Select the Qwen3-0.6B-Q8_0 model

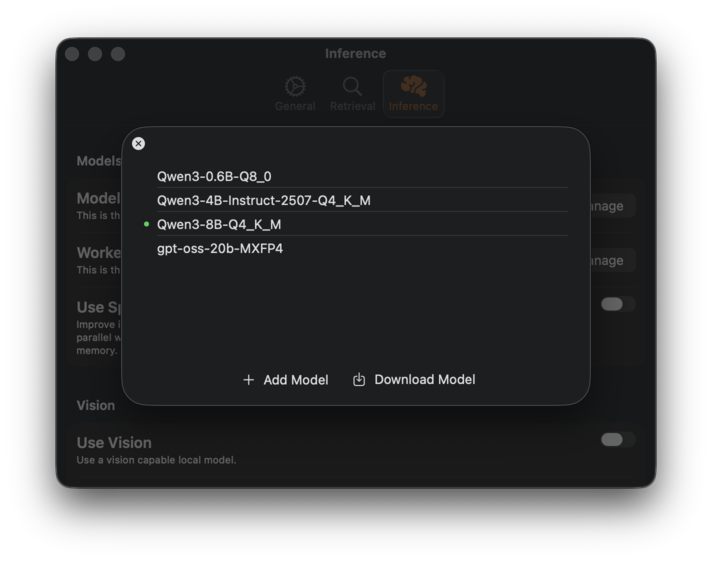pyautogui.click(x=214, y=176)
